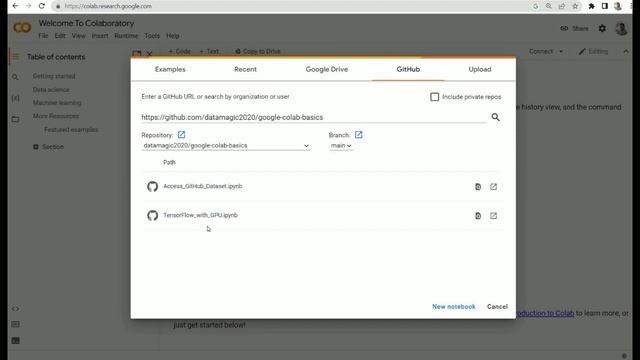
Task: Close the table of contents panel
Action: 149,53
